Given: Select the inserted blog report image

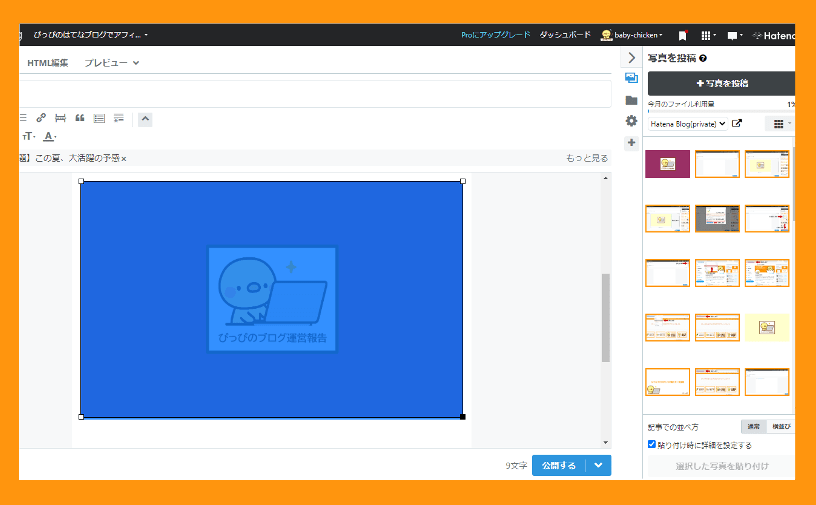Looking at the screenshot, I should pos(272,299).
